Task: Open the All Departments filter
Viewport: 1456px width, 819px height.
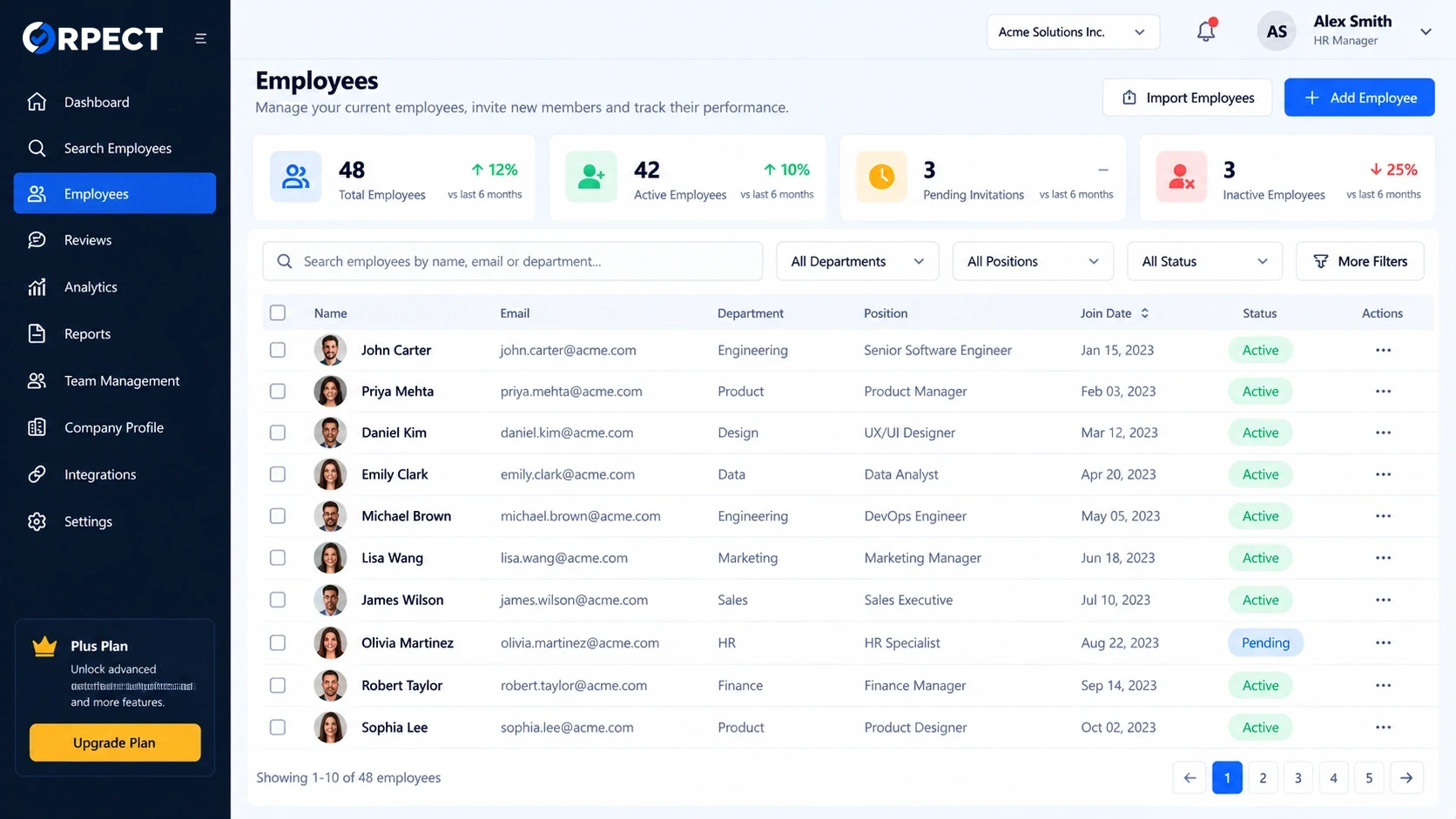Action: coord(857,261)
